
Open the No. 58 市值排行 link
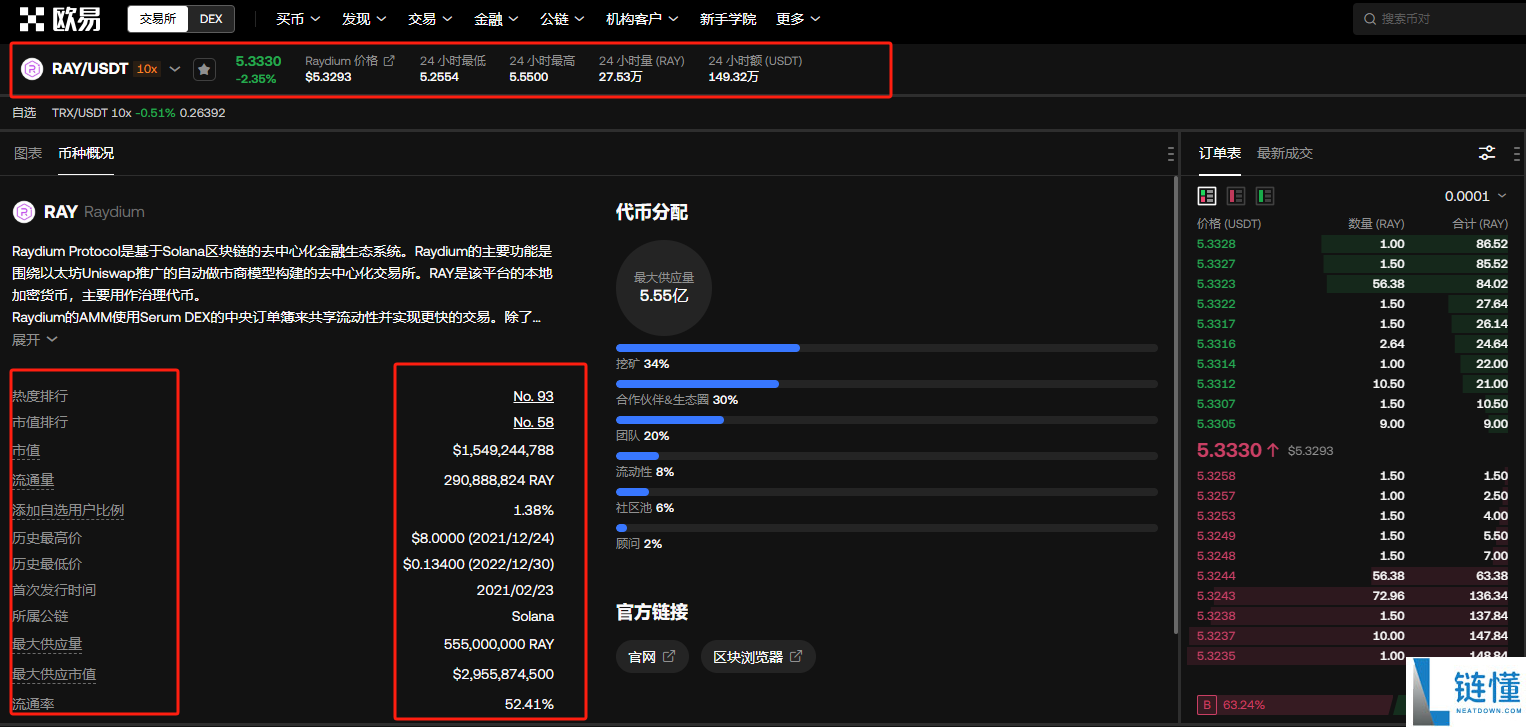coord(533,422)
